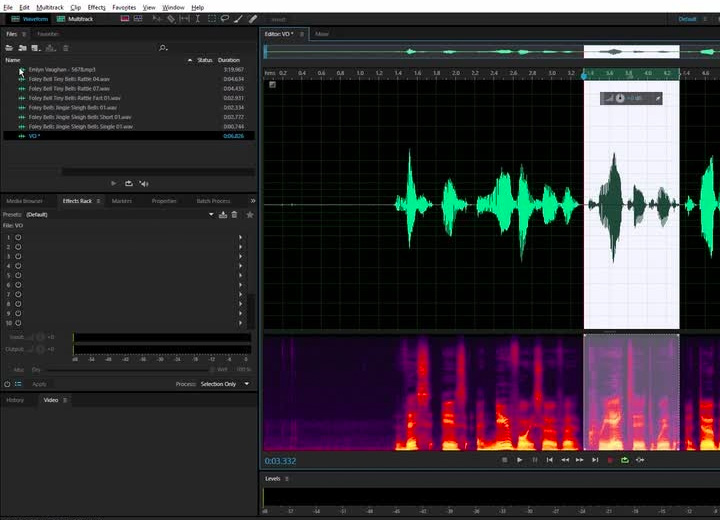
Task: Select the Lasso selection tool
Action: tap(224, 19)
